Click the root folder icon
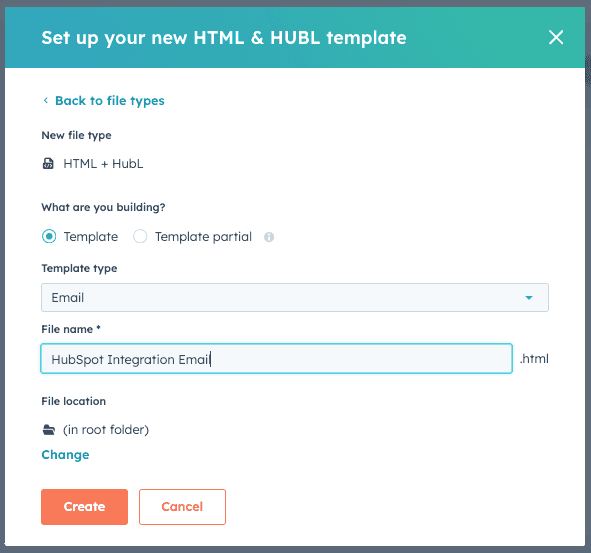The width and height of the screenshot is (591, 553). (49, 430)
